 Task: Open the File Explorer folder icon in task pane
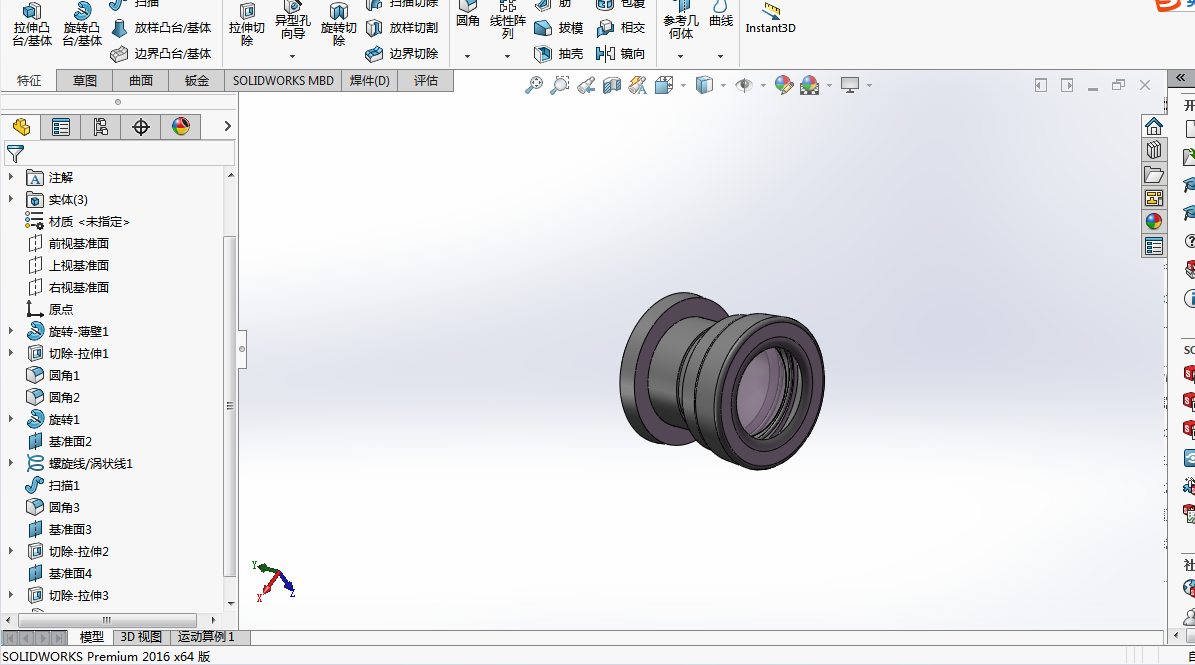(x=1154, y=174)
